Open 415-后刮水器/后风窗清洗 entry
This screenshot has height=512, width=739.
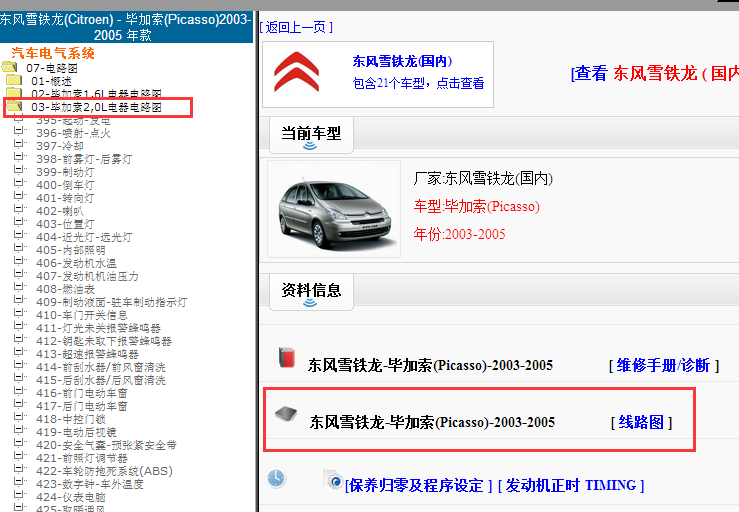click(101, 380)
